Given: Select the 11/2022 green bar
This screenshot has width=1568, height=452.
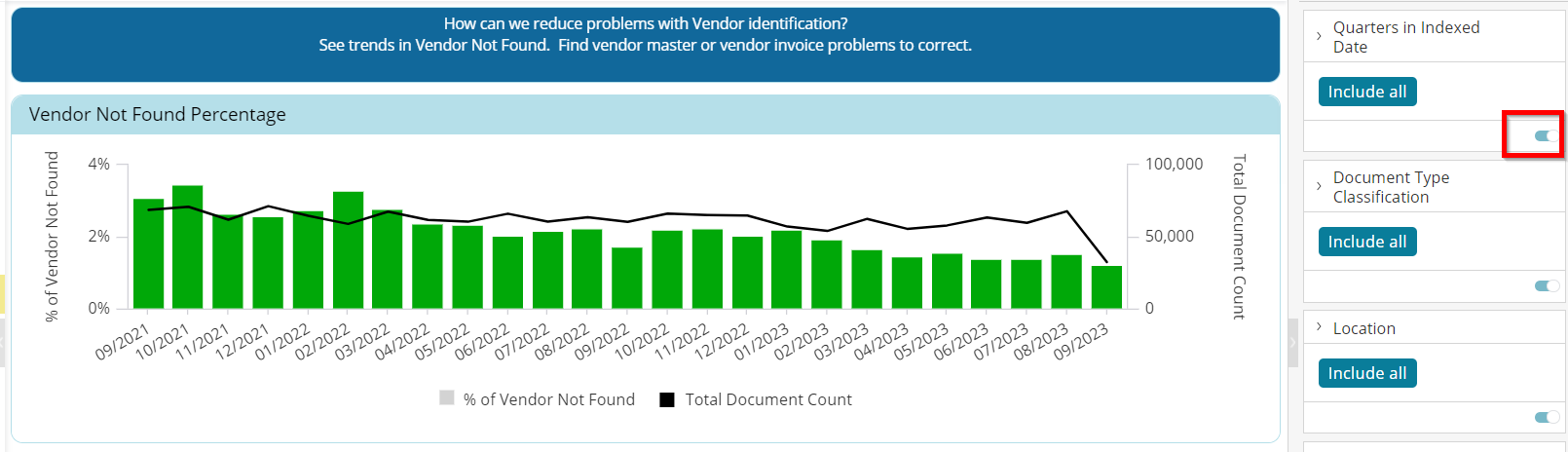Looking at the screenshot, I should coord(707,269).
